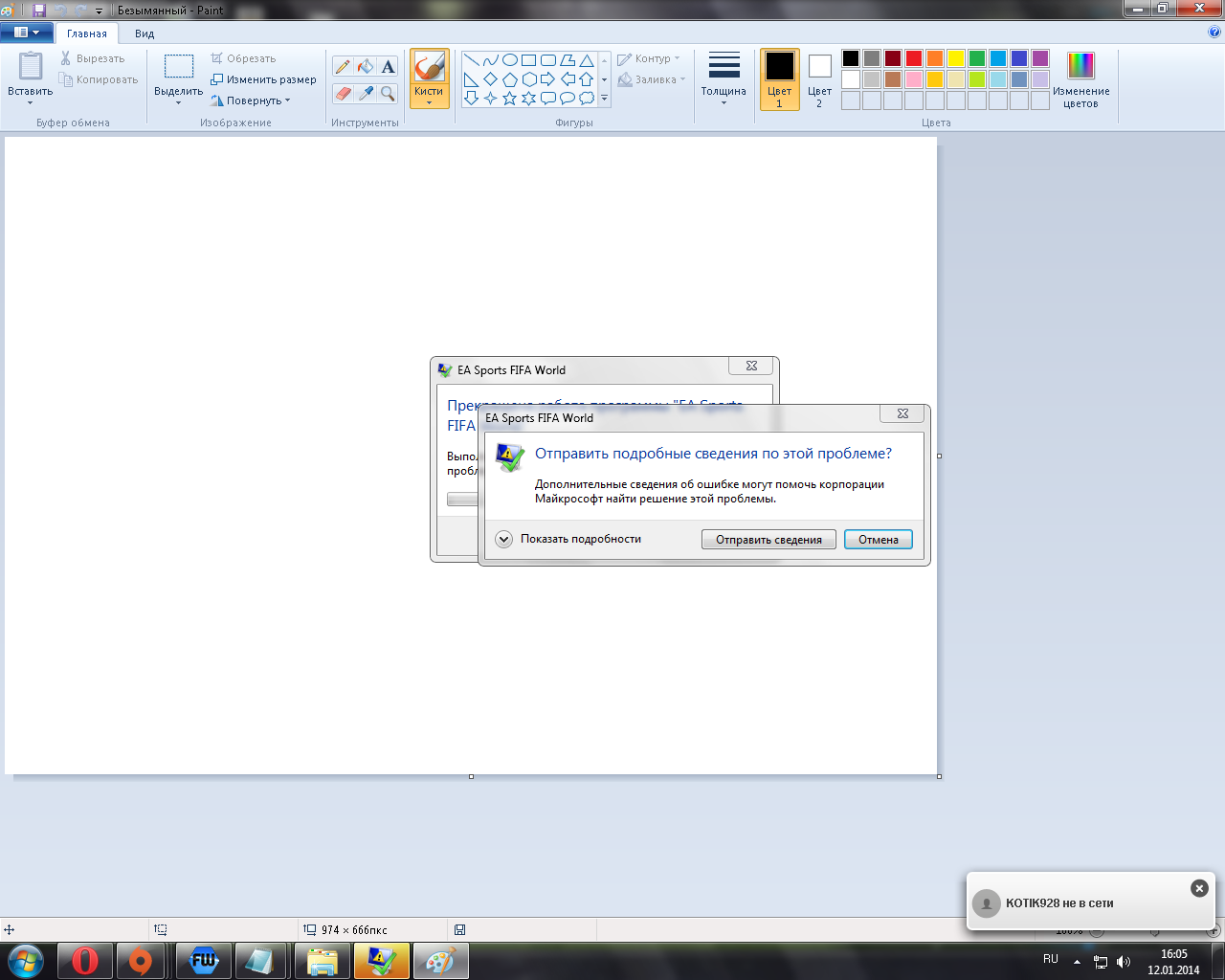This screenshot has height=980, width=1225.
Task: Choose the Right triangle shape
Action: [471, 79]
